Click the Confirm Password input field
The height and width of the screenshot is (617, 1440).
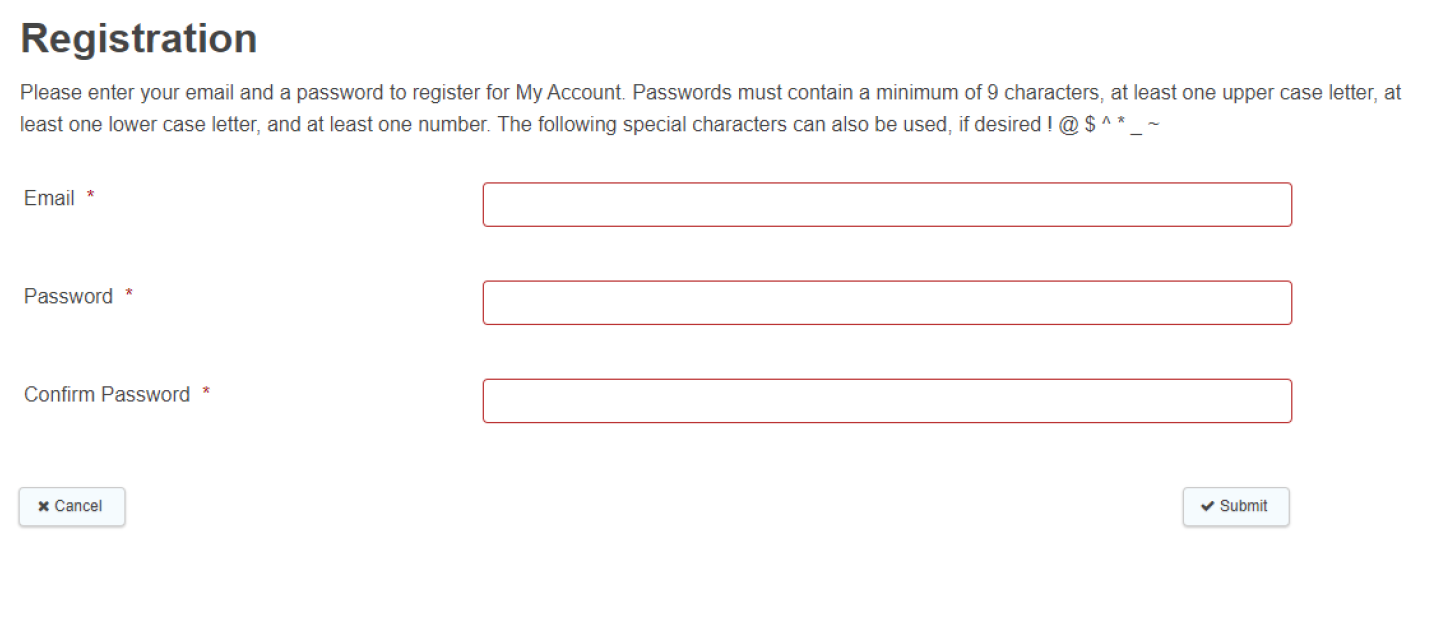886,400
